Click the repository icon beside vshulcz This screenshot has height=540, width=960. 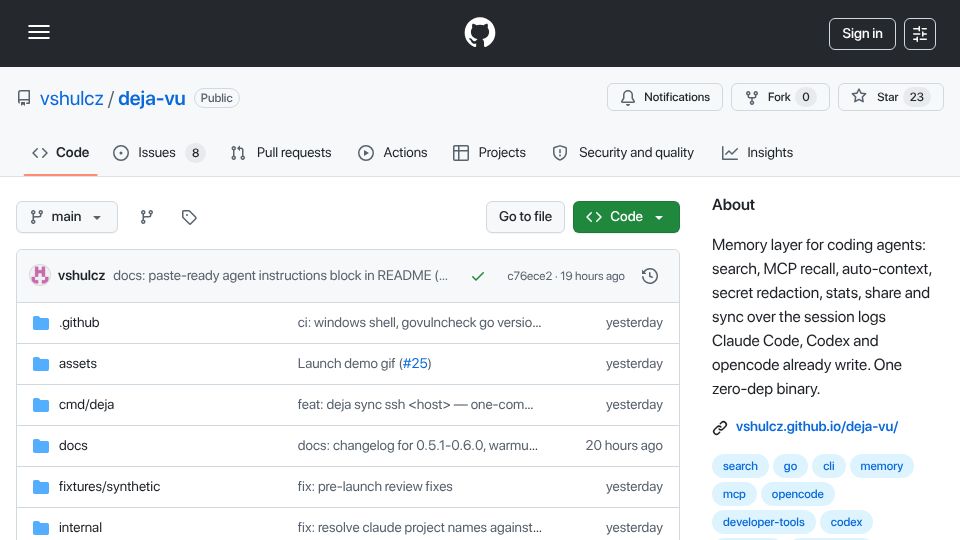point(24,98)
